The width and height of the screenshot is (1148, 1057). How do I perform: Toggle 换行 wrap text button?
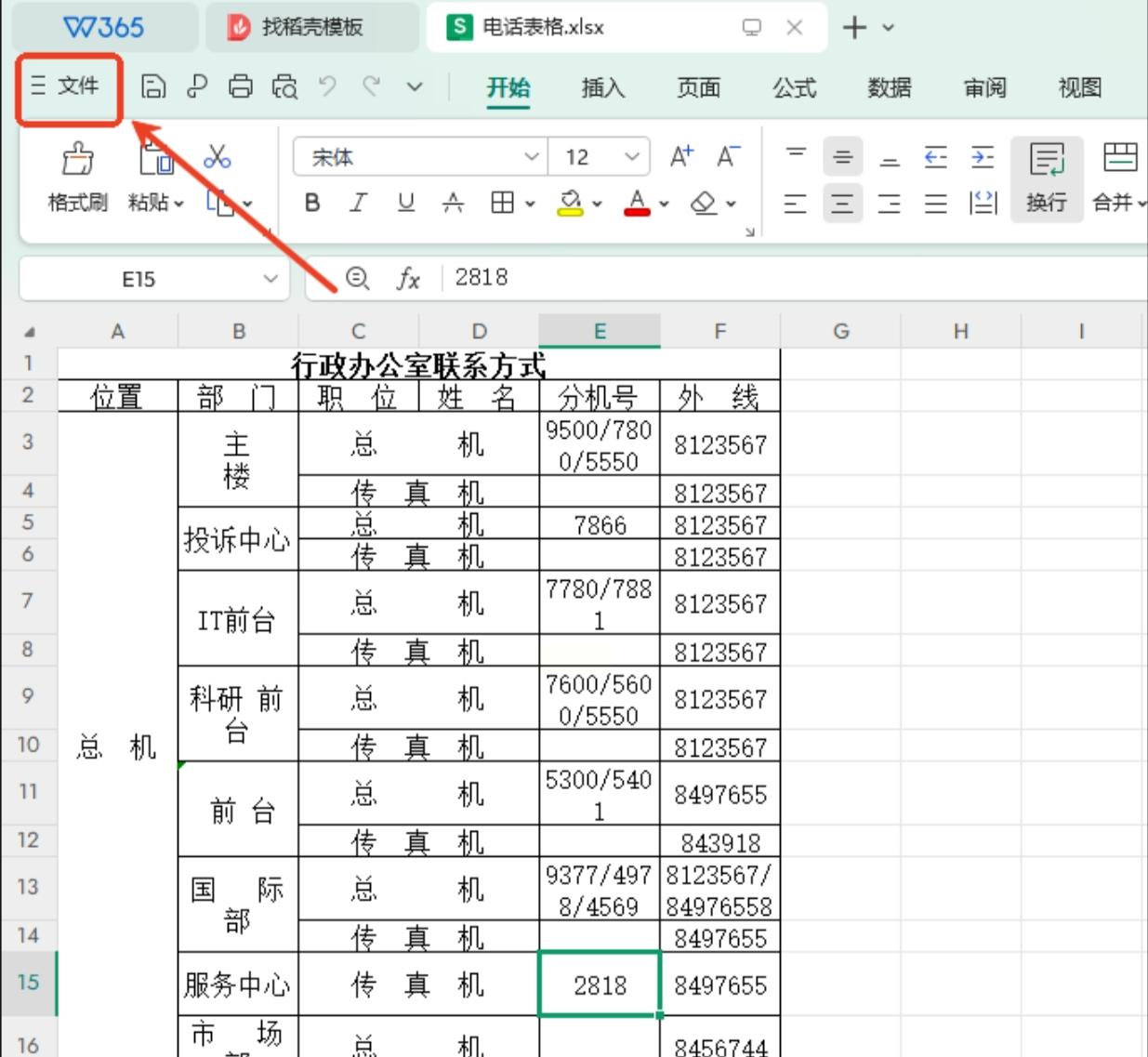[1047, 178]
